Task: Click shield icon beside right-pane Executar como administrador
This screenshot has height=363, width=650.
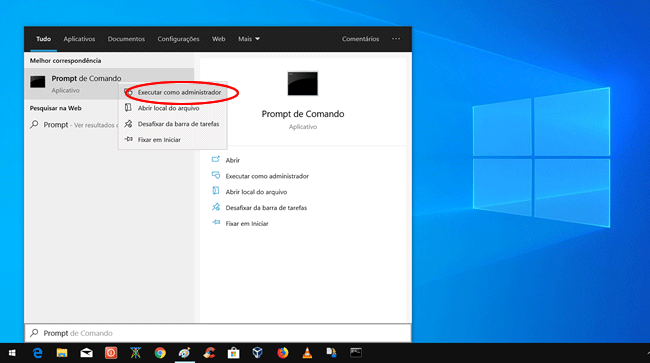Action: pos(216,175)
